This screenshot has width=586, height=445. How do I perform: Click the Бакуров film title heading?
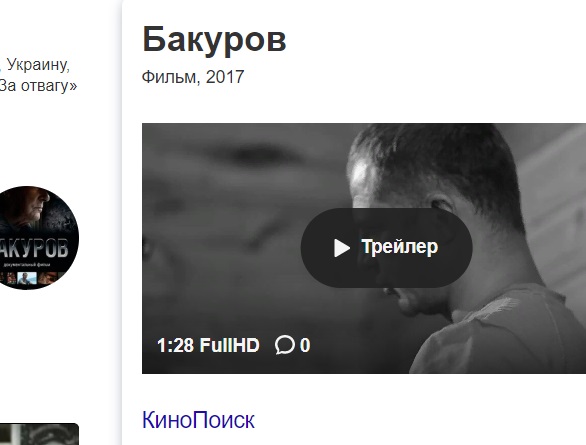pos(214,39)
